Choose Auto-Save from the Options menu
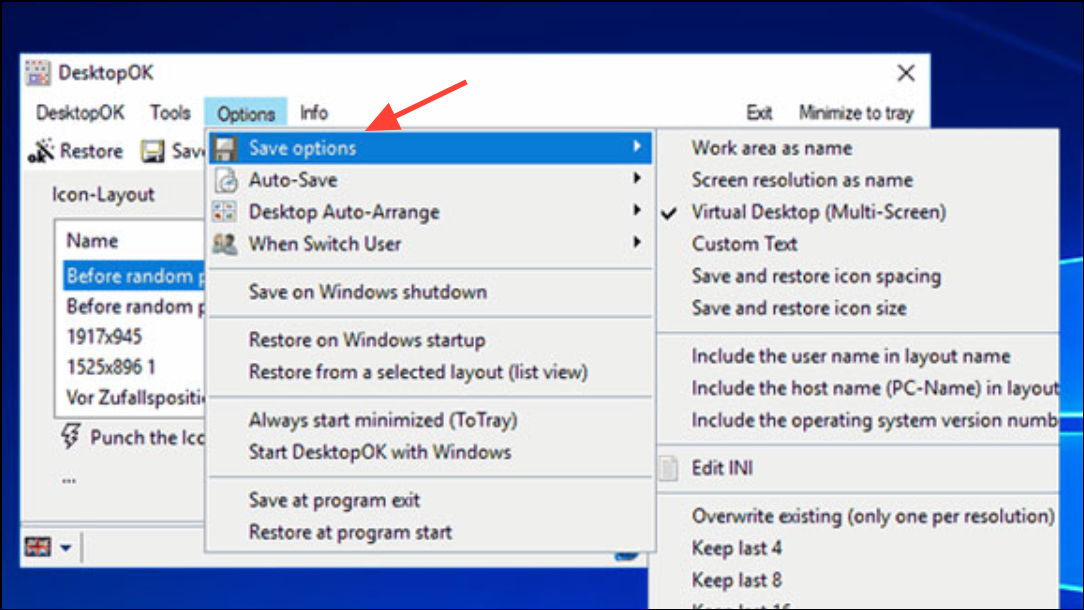The width and height of the screenshot is (1084, 610). click(x=430, y=180)
